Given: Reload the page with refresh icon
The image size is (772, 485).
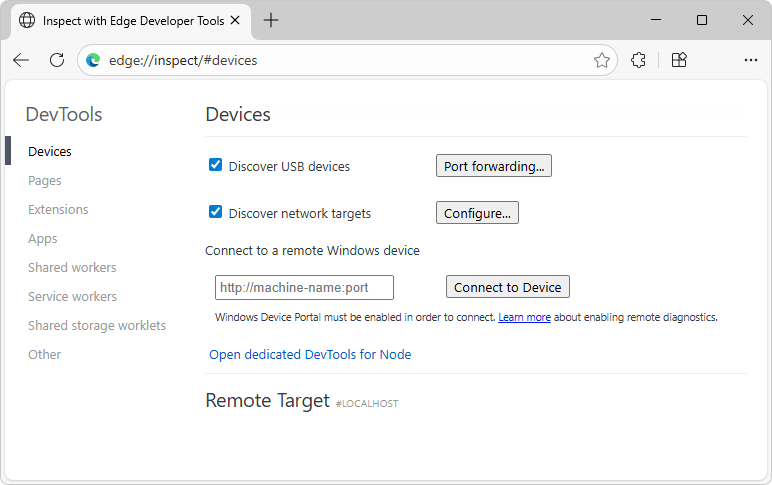Looking at the screenshot, I should (57, 60).
